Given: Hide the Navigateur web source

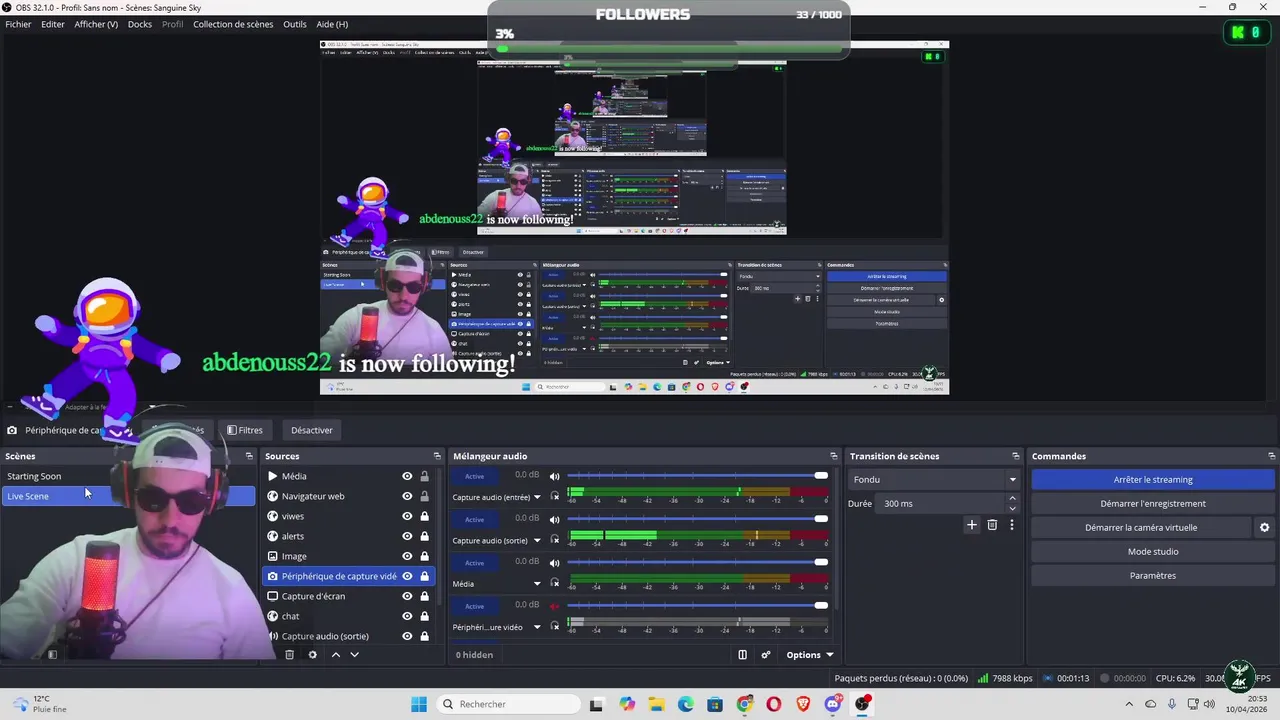Looking at the screenshot, I should pyautogui.click(x=407, y=496).
